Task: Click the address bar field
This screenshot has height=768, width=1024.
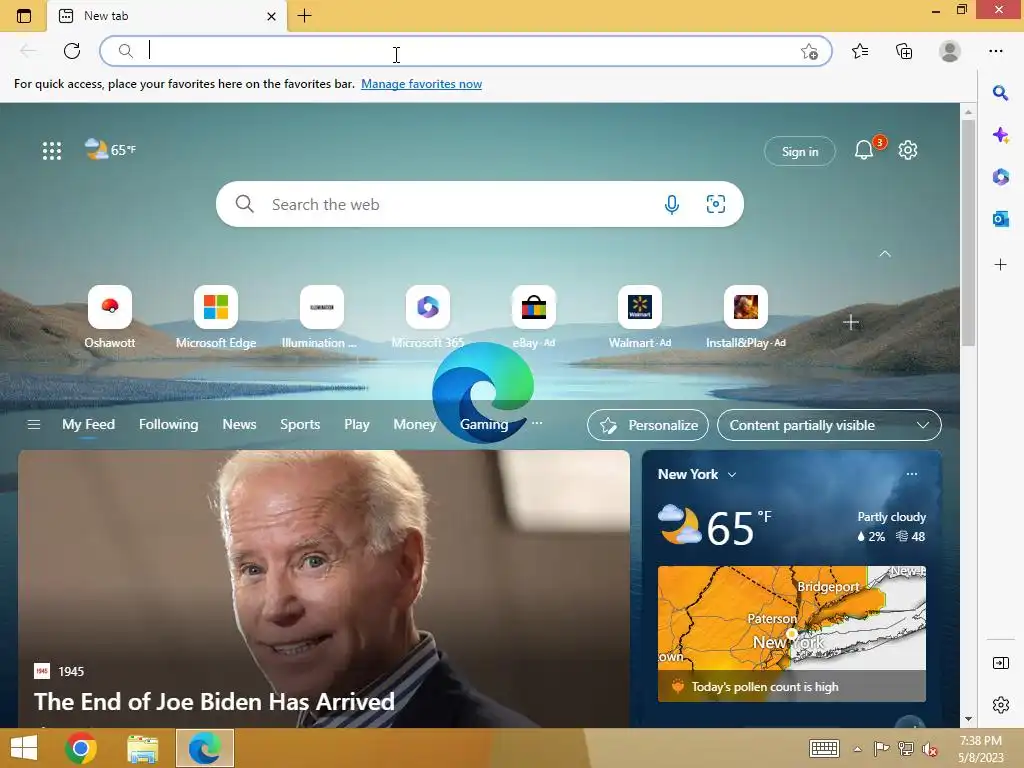Action: [x=465, y=51]
